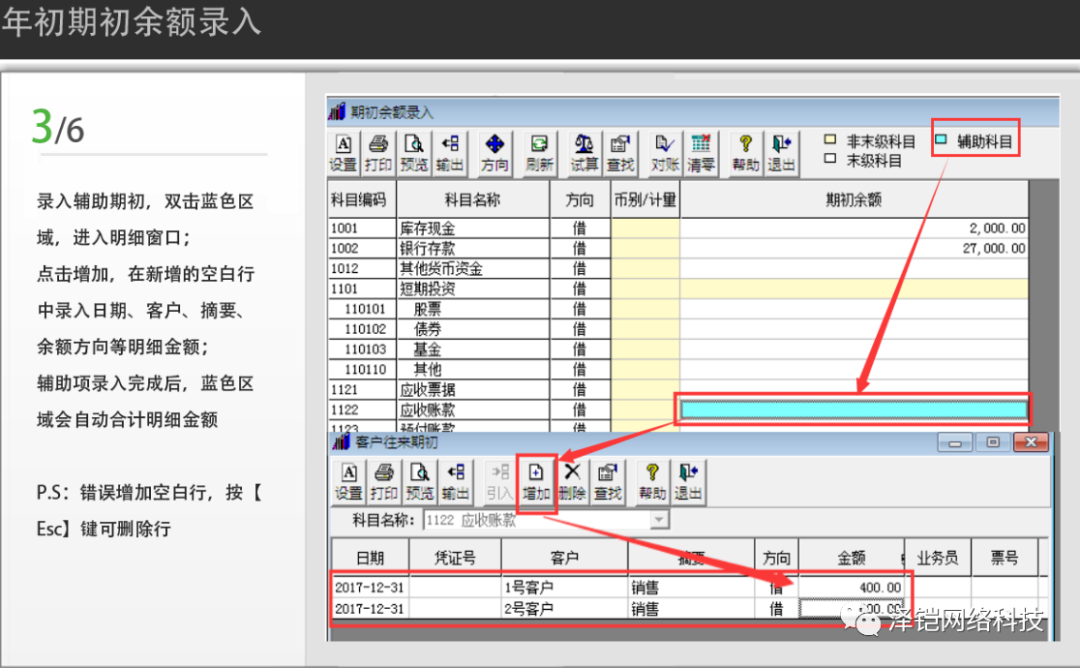Click 清零 clear-to-zero icon
The image size is (1080, 668).
(700, 153)
